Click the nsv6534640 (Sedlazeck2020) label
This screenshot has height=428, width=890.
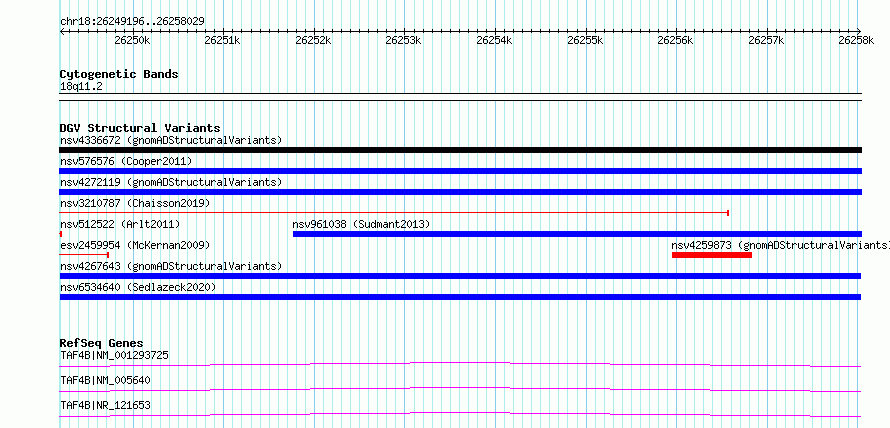(x=138, y=287)
